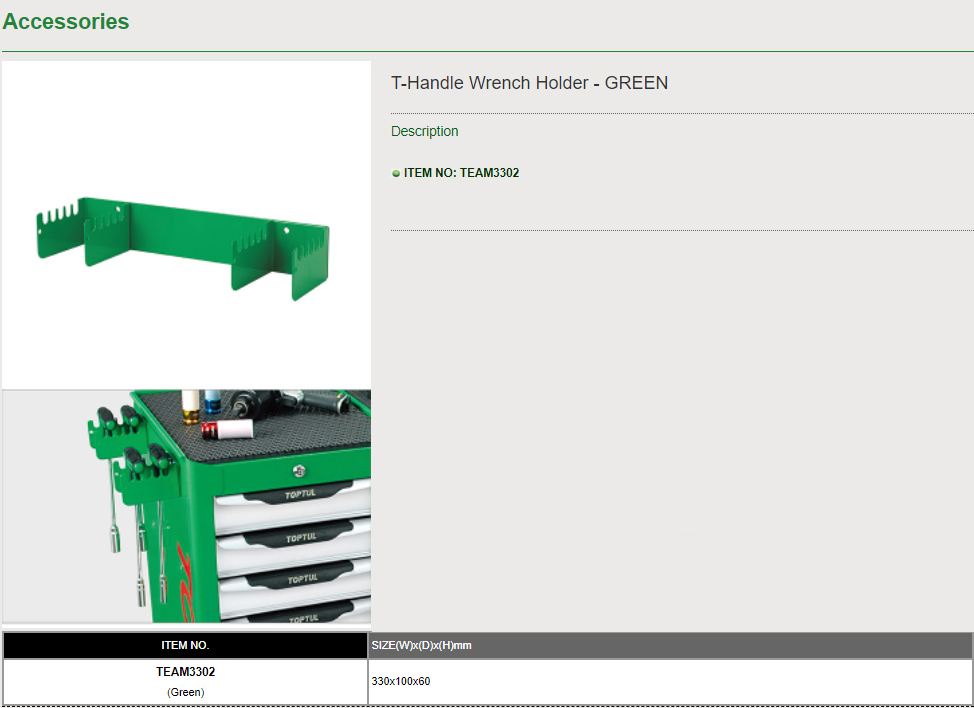Screen dimensions: 974x708
Task: Click the key lock on the trolley
Action: 300,470
